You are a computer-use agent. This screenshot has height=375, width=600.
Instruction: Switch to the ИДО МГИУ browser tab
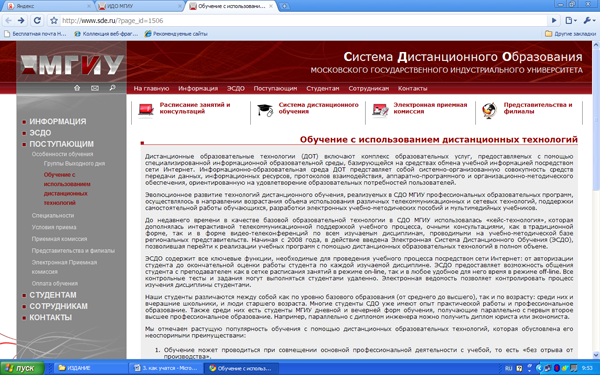139,6
